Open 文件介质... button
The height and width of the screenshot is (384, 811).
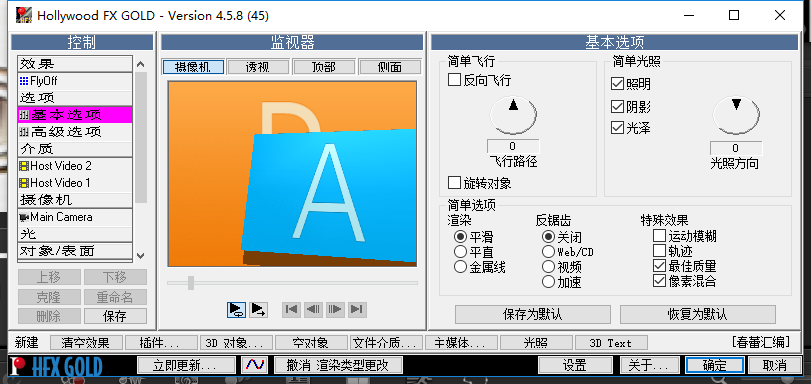386,343
